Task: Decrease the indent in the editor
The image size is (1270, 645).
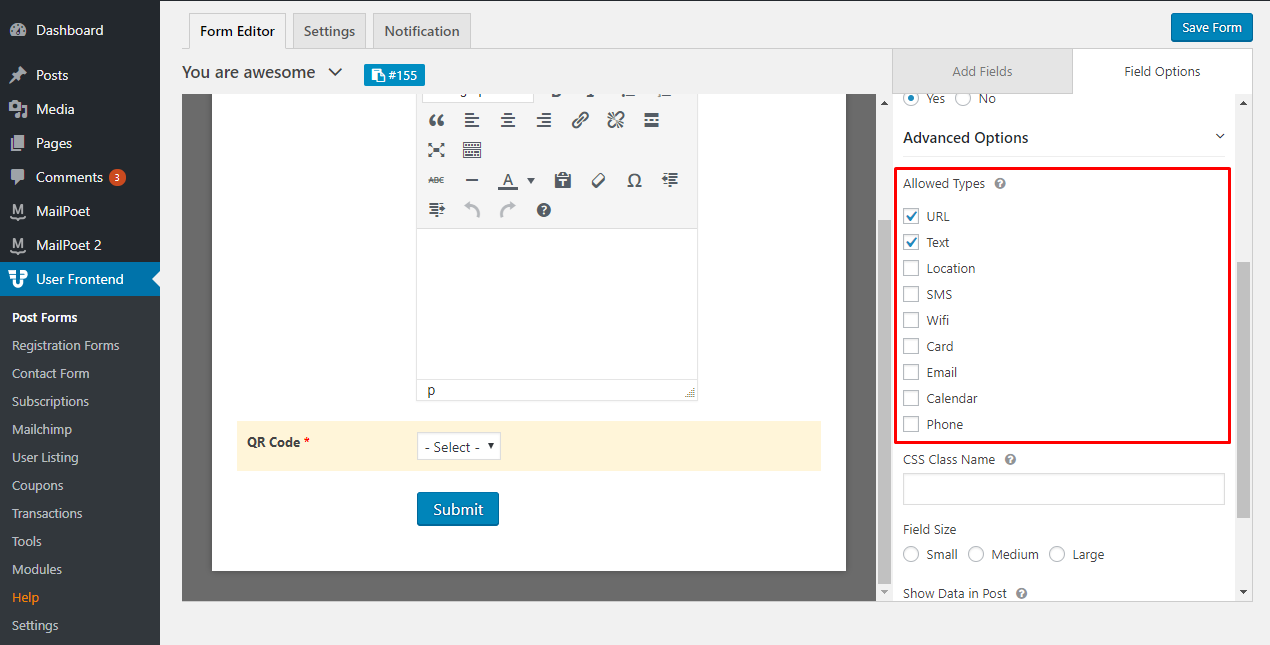Action: coord(670,180)
